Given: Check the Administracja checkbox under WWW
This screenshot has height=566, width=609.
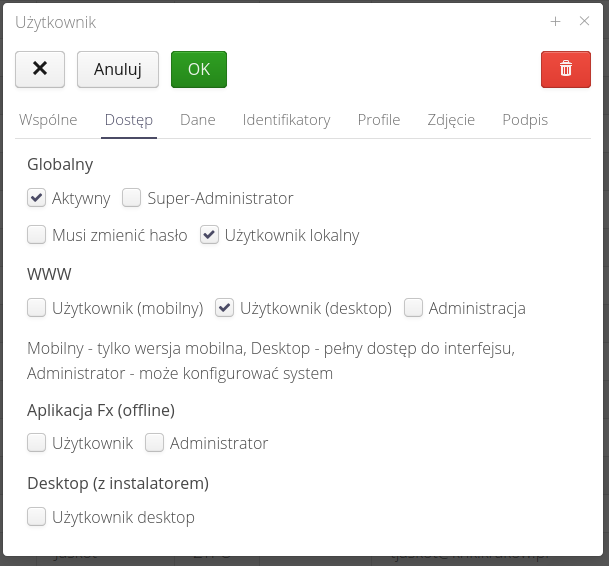Looking at the screenshot, I should pos(414,308).
